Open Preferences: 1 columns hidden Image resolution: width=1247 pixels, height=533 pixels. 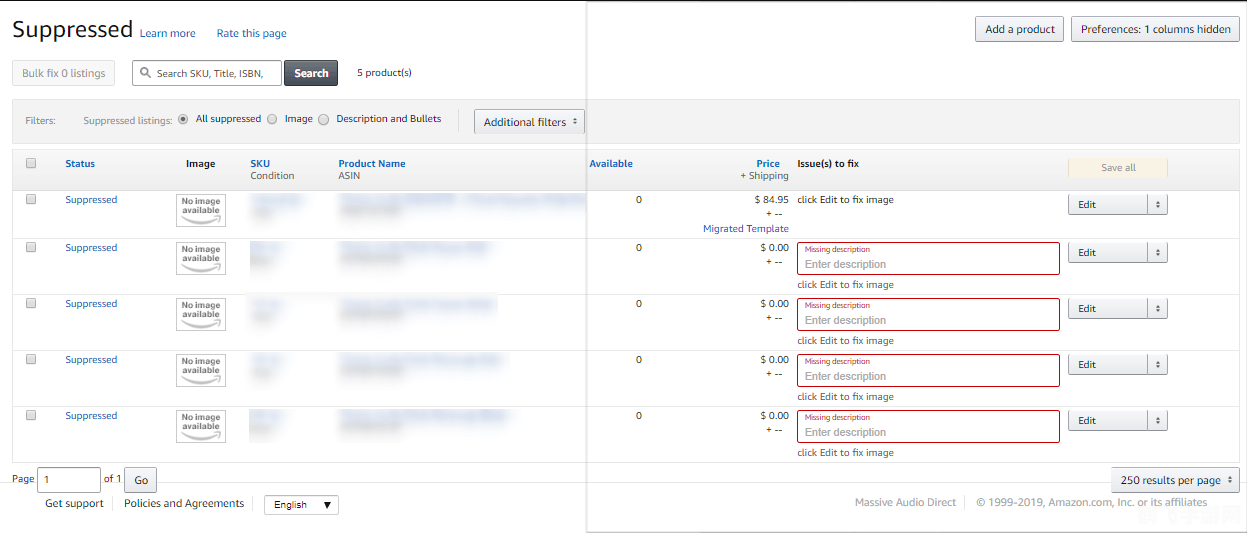pyautogui.click(x=1155, y=29)
